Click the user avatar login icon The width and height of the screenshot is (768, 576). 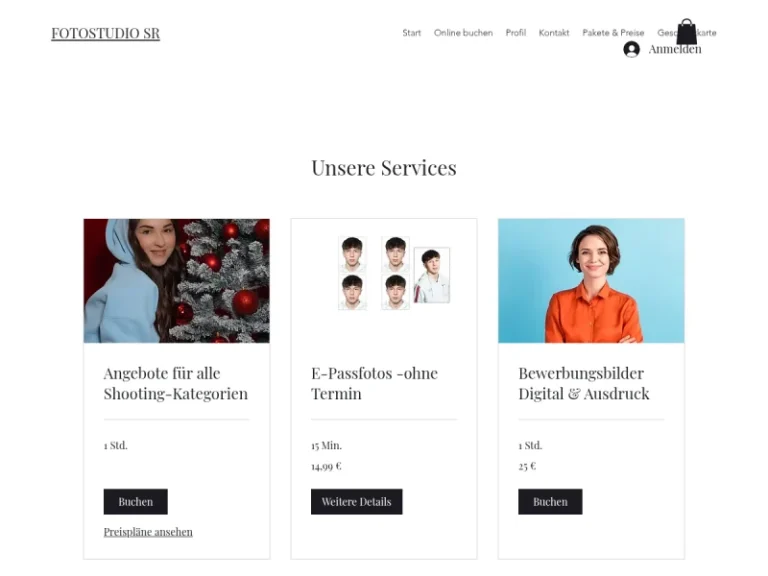tap(631, 49)
